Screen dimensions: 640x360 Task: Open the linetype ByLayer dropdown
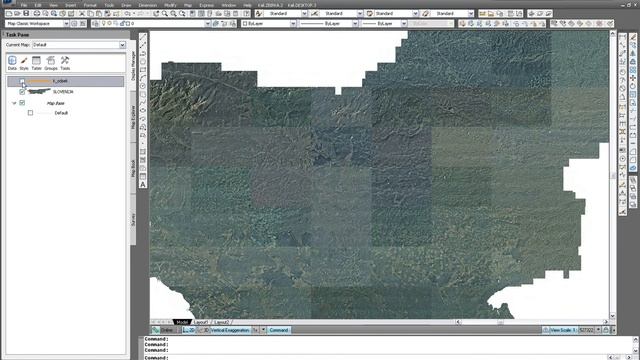[x=355, y=24]
